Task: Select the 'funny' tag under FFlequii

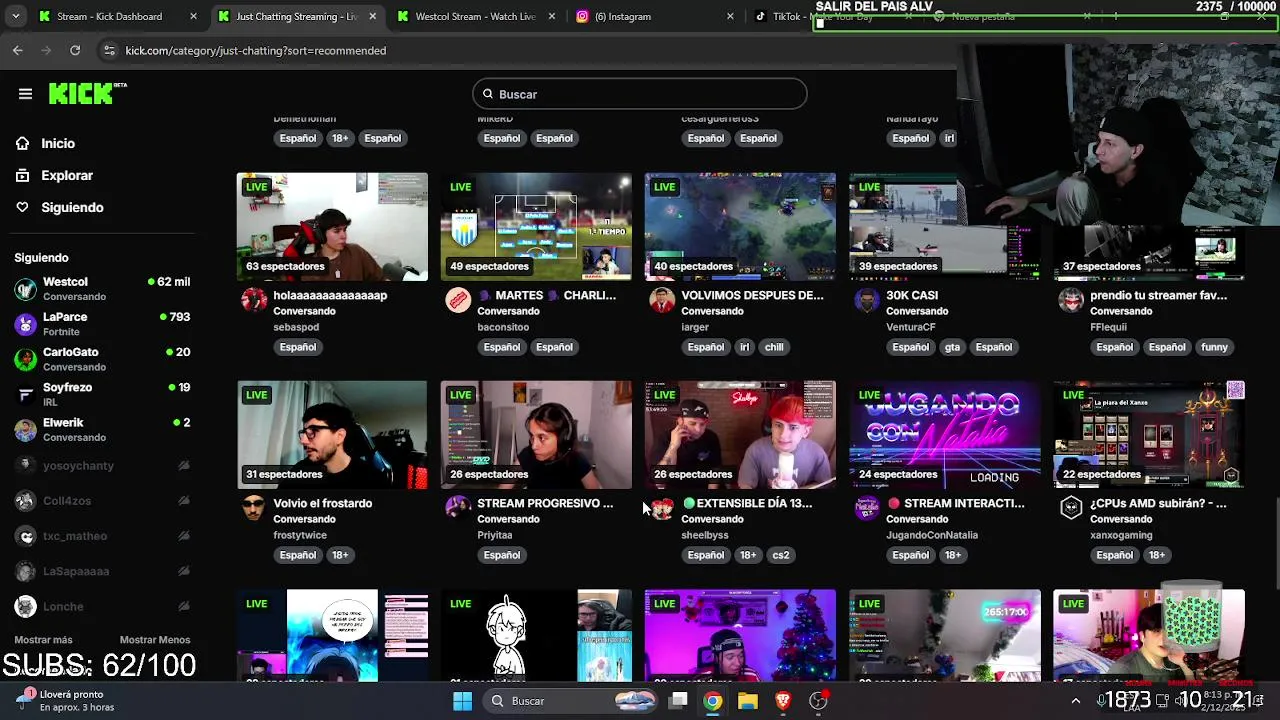Action: pos(1214,347)
